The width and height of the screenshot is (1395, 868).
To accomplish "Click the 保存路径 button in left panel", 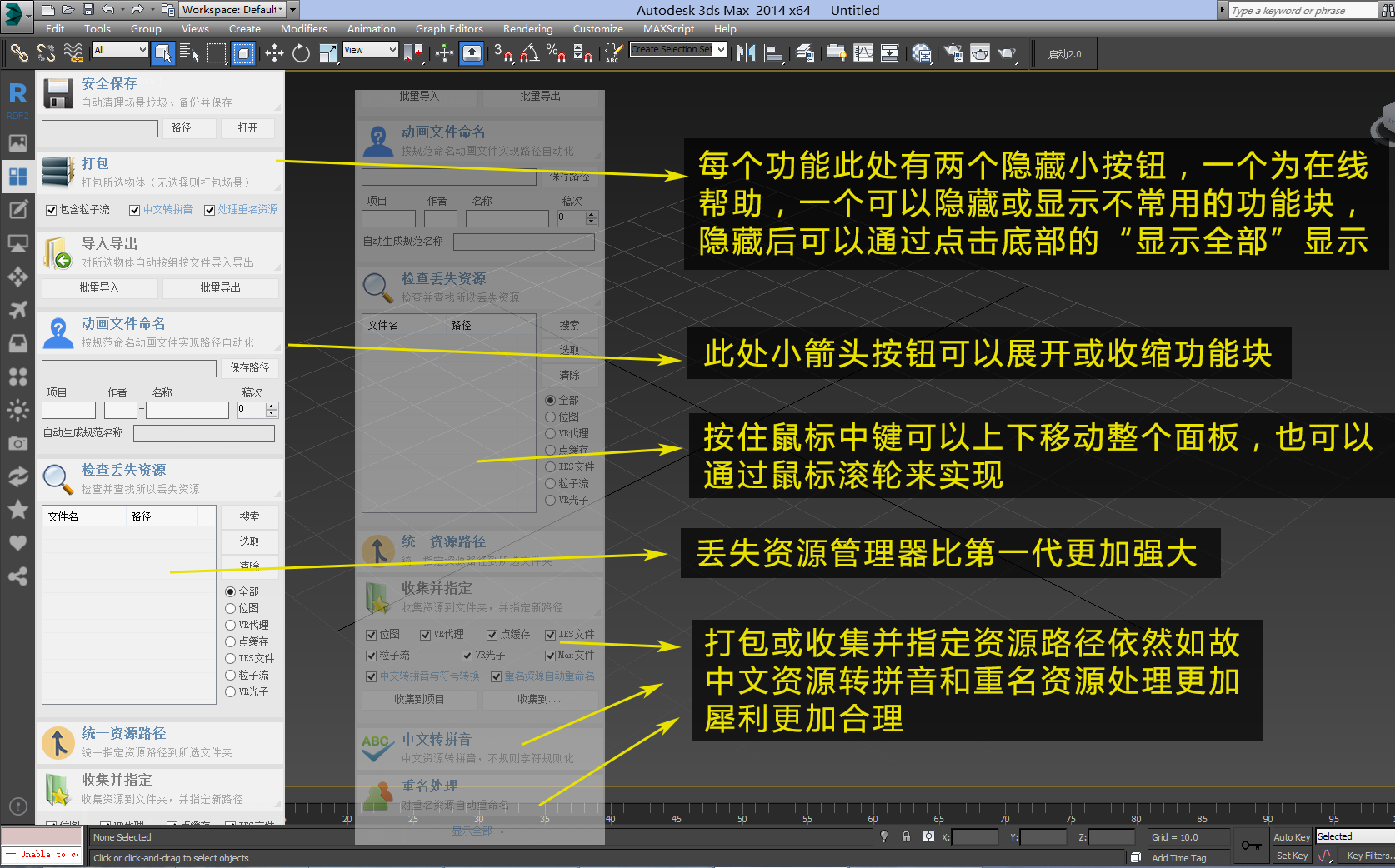I will (x=250, y=368).
